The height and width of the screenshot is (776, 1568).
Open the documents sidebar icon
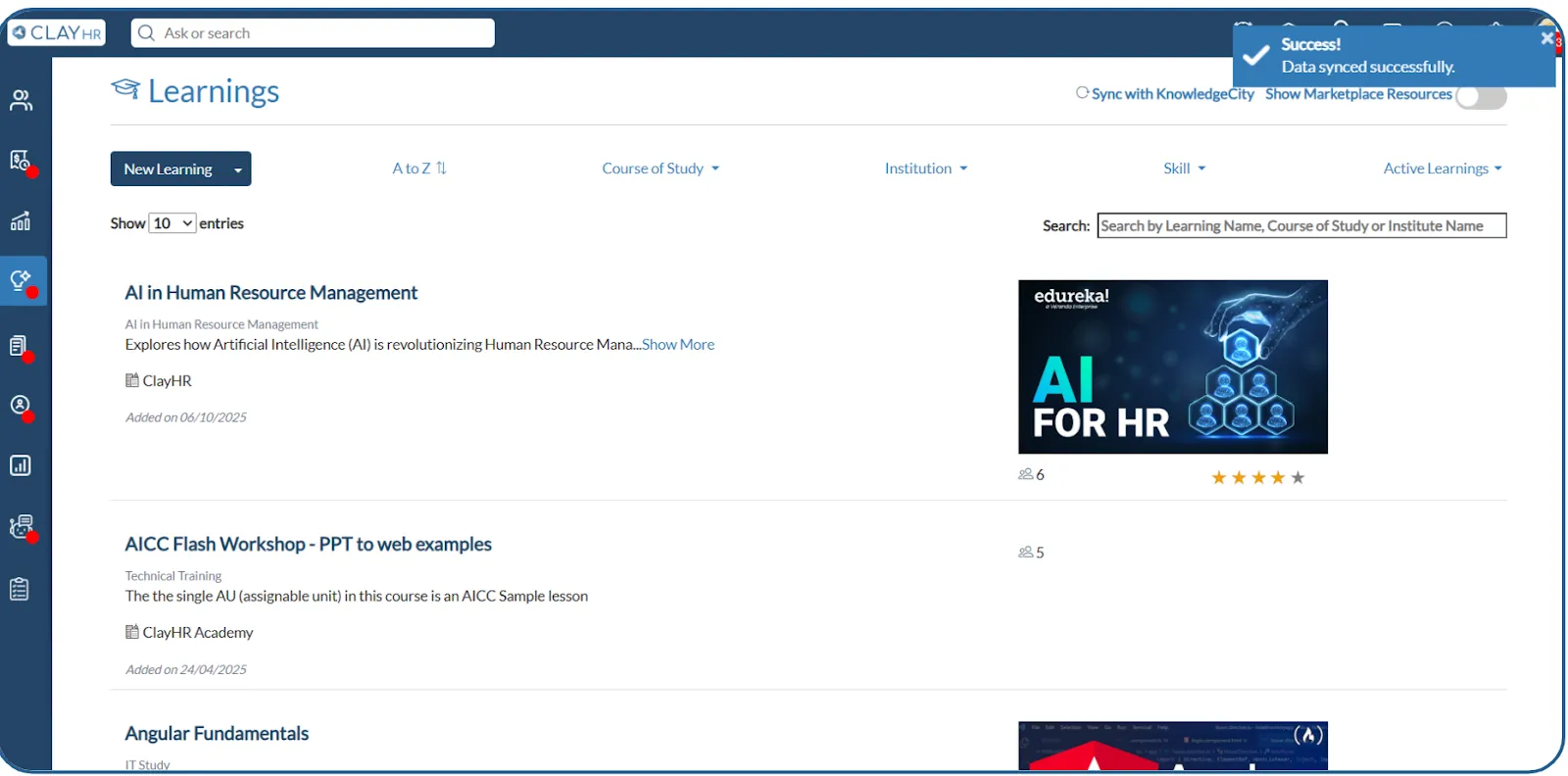(21, 346)
